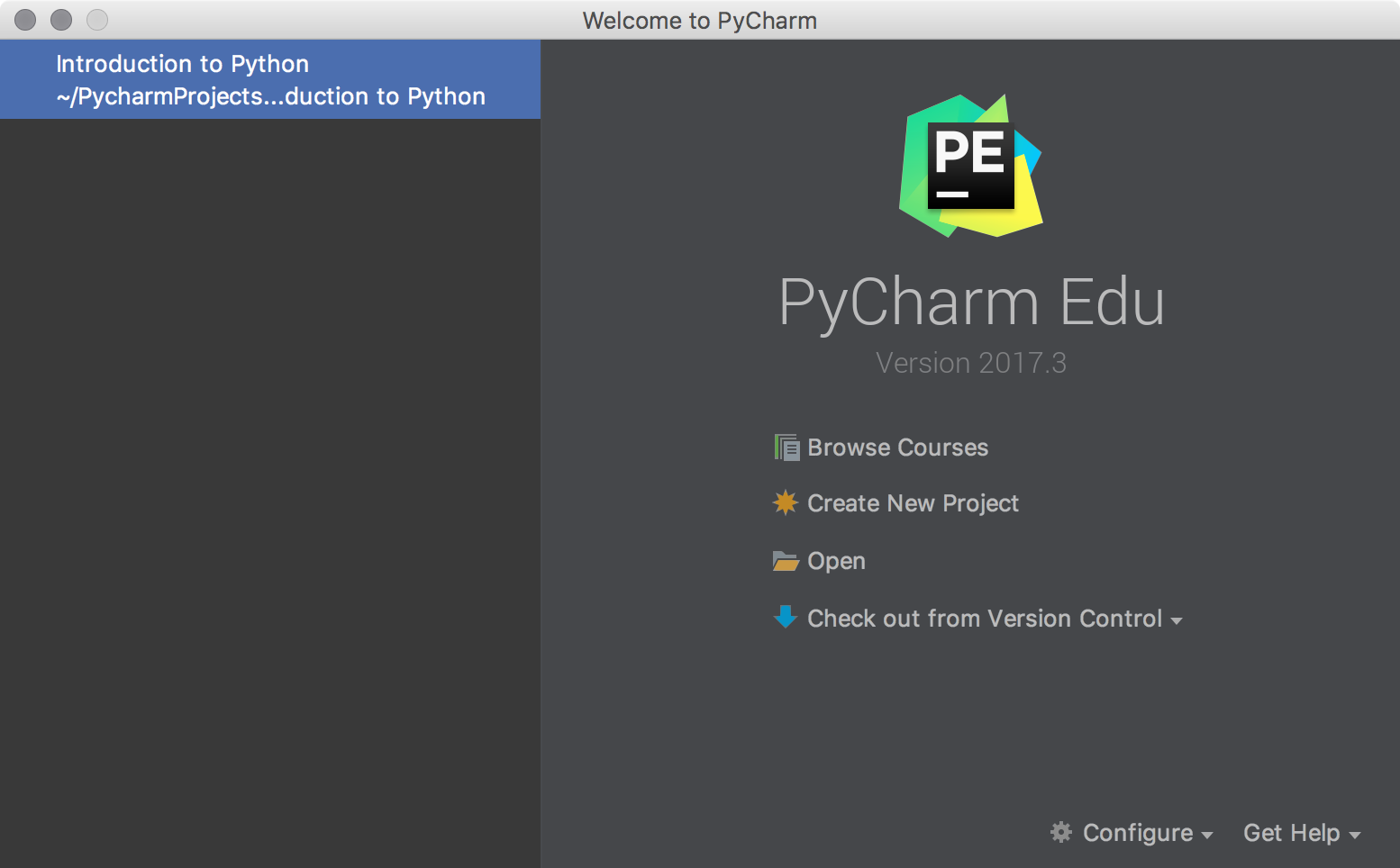Click the Welcome to PyCharm title bar

click(700, 20)
